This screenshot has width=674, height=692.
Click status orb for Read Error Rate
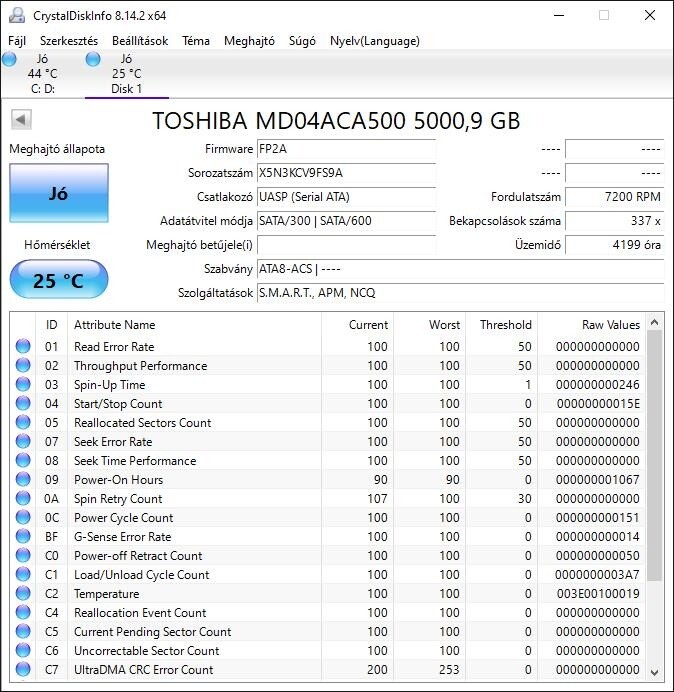[23, 346]
